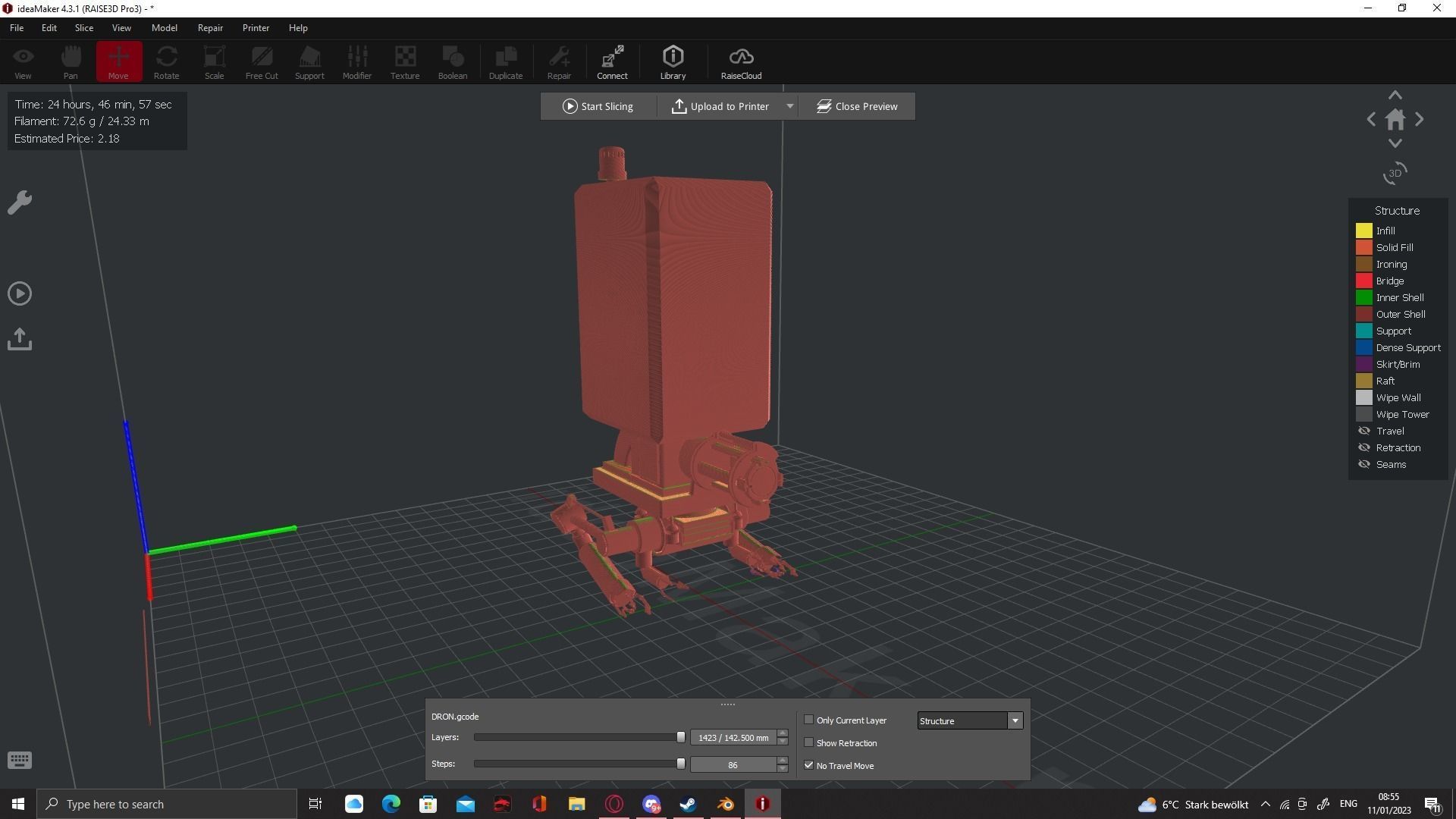Toggle Seams visibility
This screenshot has height=819, width=1456.
coord(1363,464)
